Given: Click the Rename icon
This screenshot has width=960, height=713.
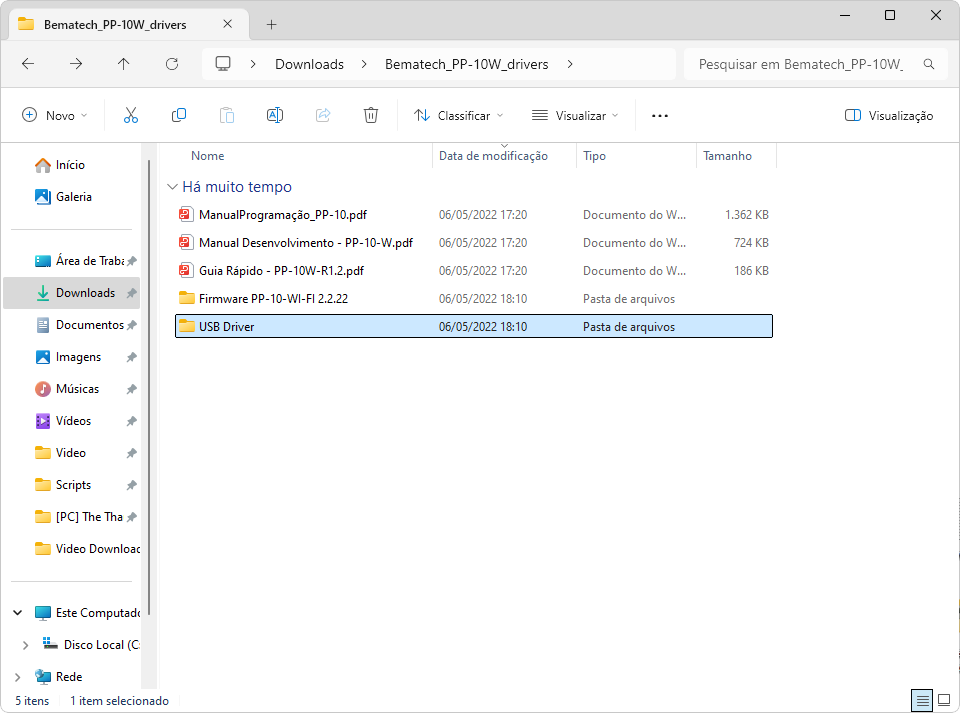Looking at the screenshot, I should click(275, 115).
